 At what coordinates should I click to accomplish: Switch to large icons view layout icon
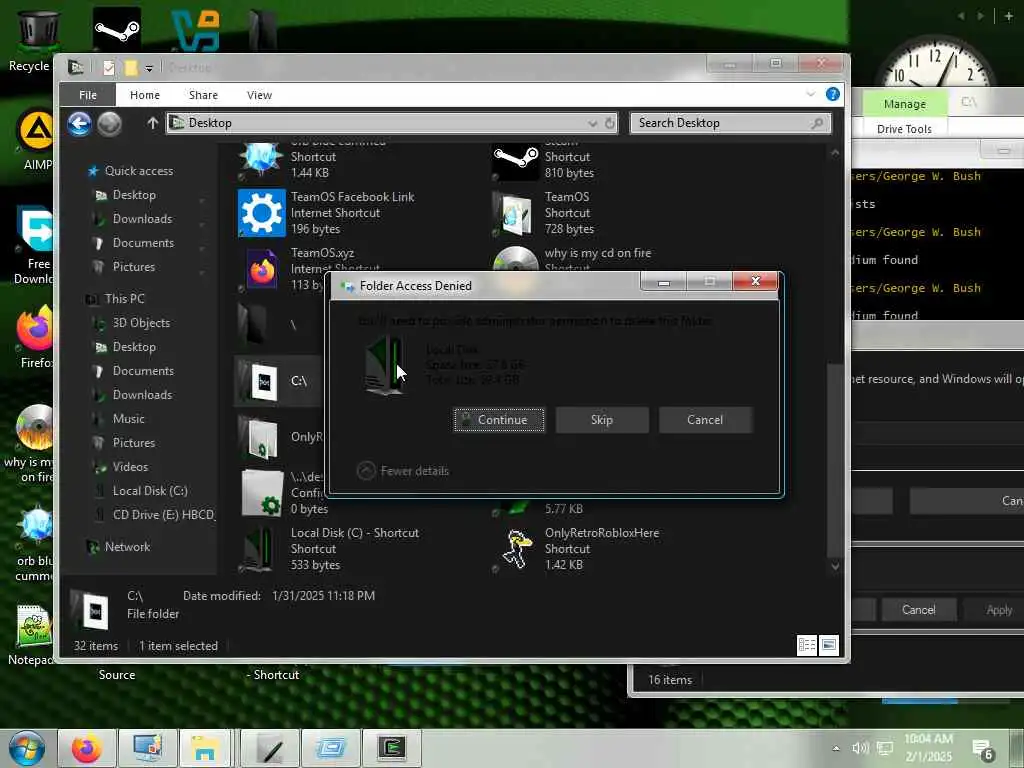[829, 645]
